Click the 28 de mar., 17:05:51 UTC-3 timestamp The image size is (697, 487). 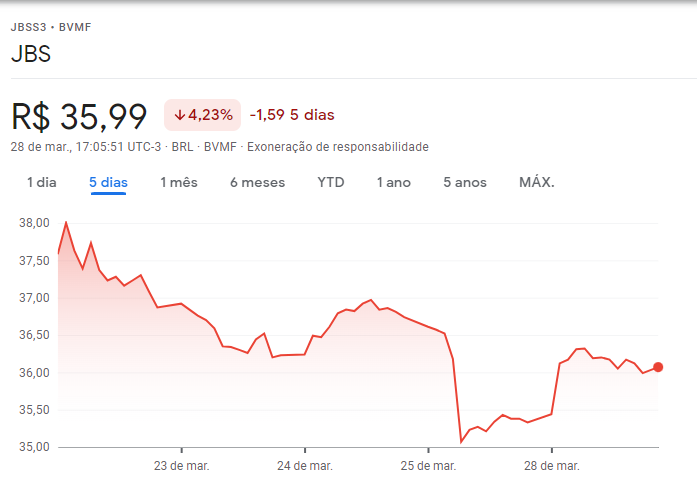coord(86,147)
